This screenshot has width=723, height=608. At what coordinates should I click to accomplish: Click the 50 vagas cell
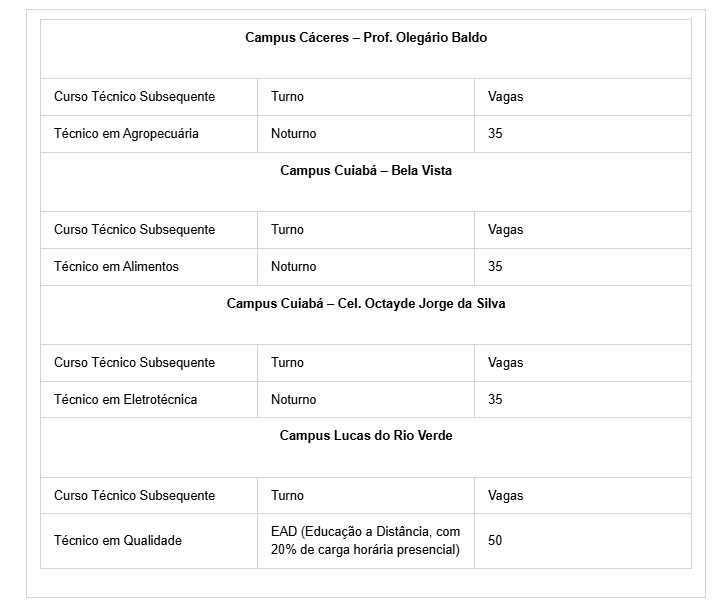coord(495,541)
